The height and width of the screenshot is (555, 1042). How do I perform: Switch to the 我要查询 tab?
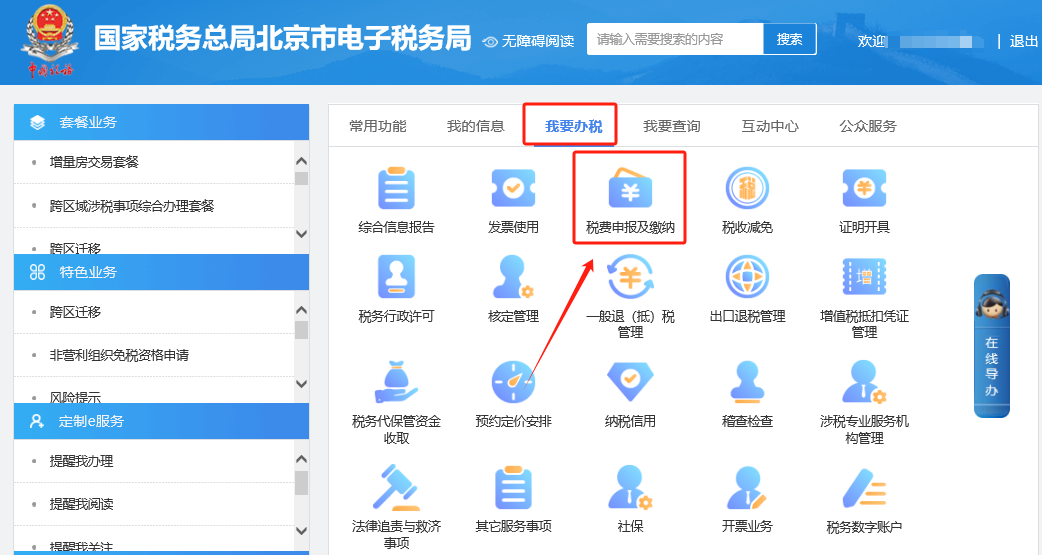coord(672,126)
